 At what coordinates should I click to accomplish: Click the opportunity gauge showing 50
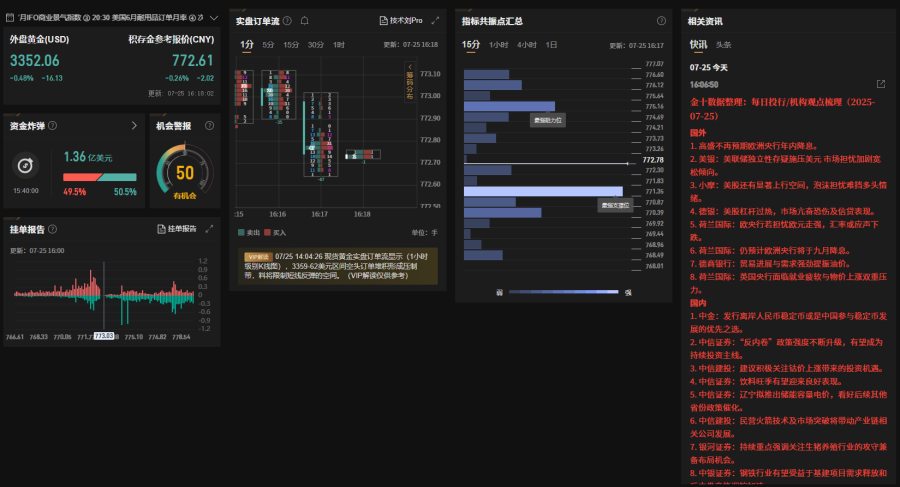185,172
